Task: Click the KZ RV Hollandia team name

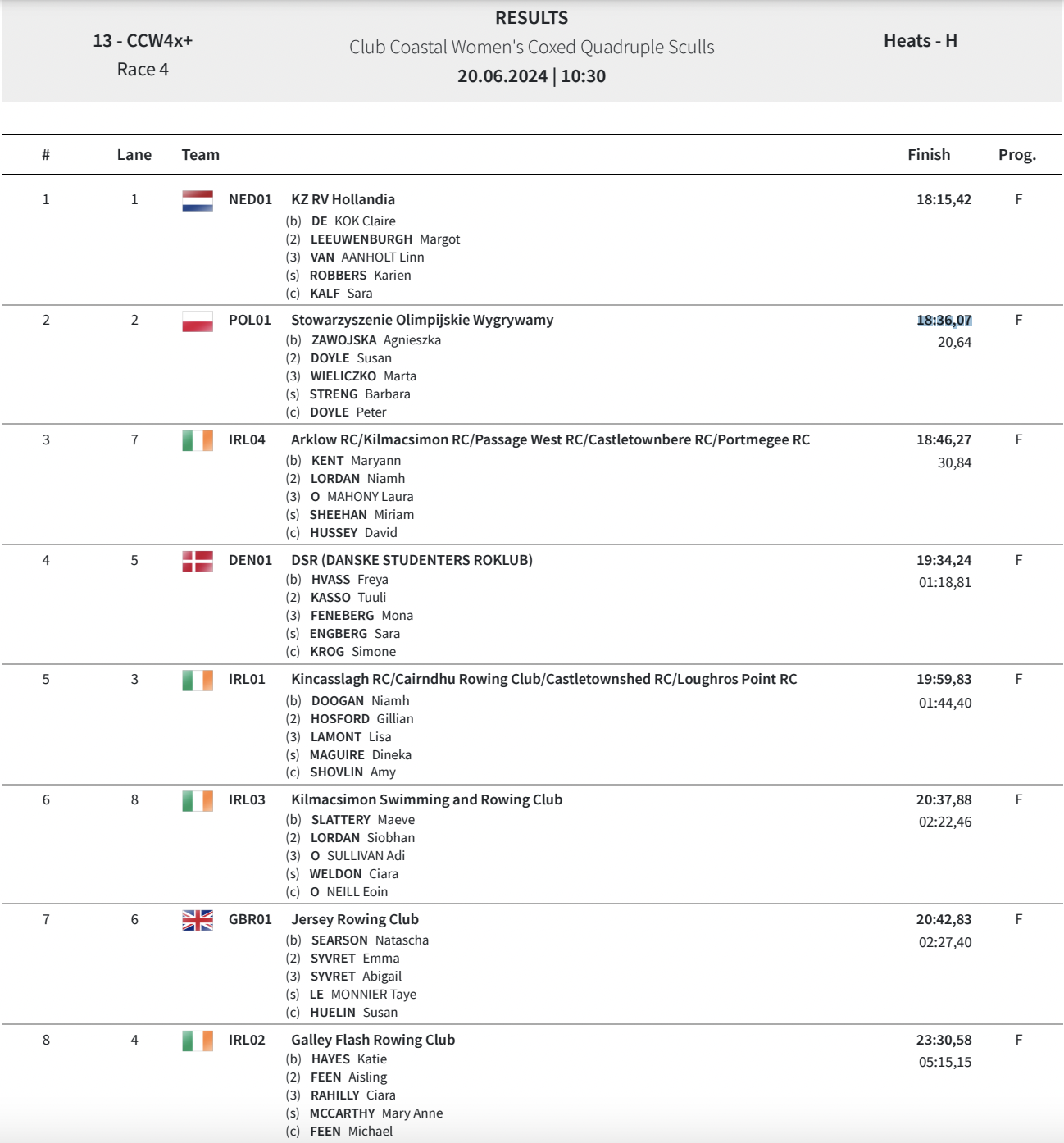Action: point(343,199)
